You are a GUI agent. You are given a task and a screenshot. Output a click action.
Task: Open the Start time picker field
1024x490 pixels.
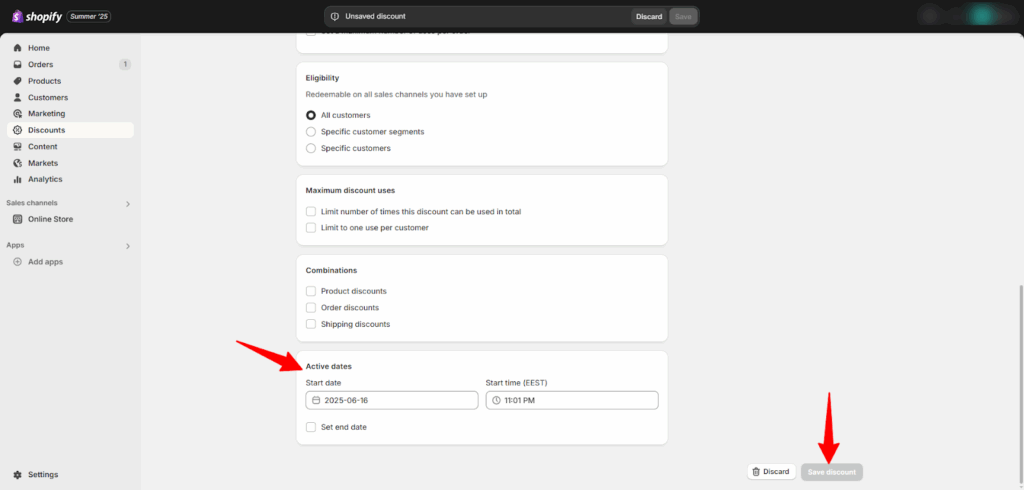point(572,400)
